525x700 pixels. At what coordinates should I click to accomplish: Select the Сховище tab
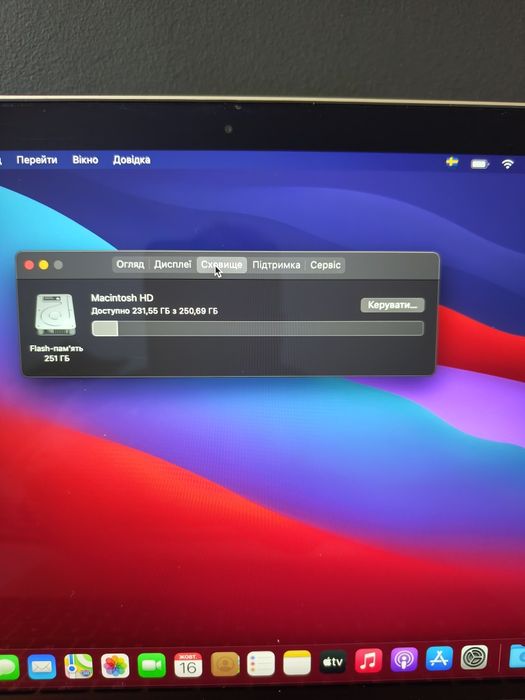pyautogui.click(x=221, y=265)
